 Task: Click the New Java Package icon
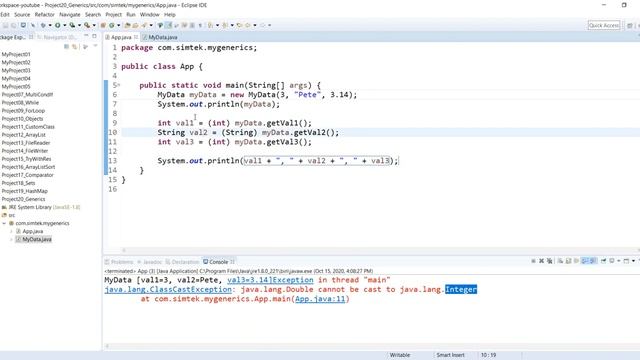click(x=103, y=25)
